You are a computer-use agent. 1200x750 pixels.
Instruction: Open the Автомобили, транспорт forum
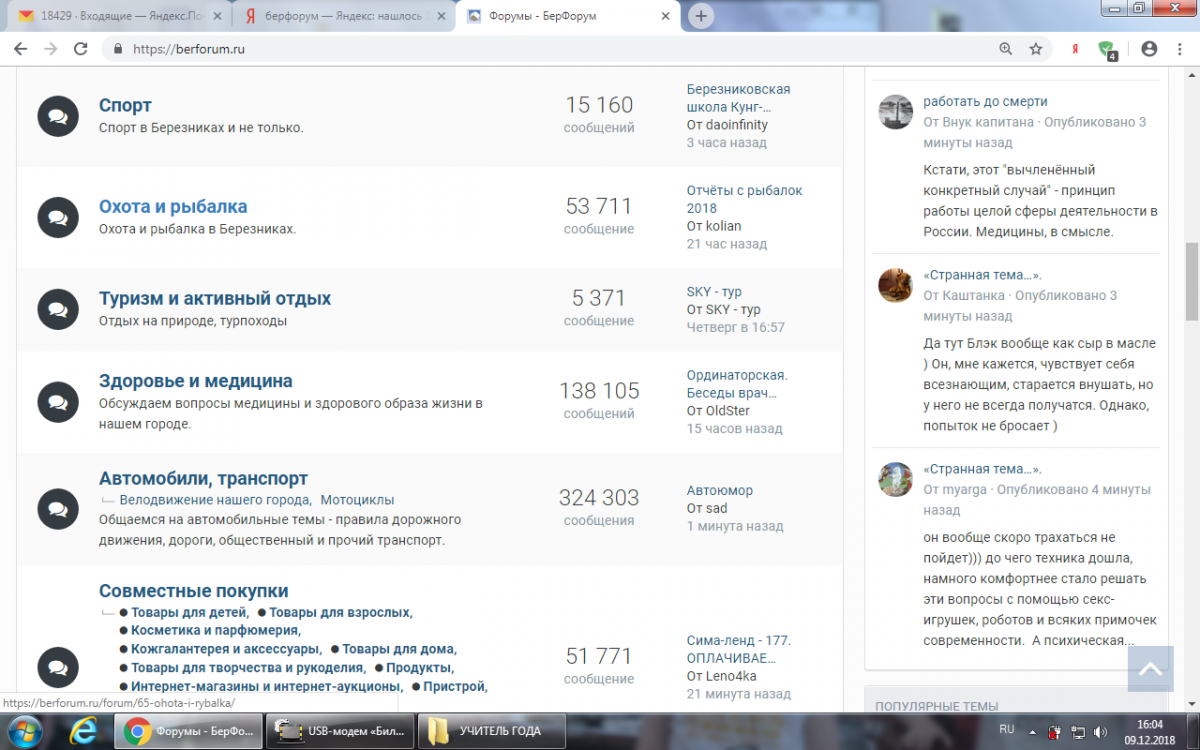[203, 479]
